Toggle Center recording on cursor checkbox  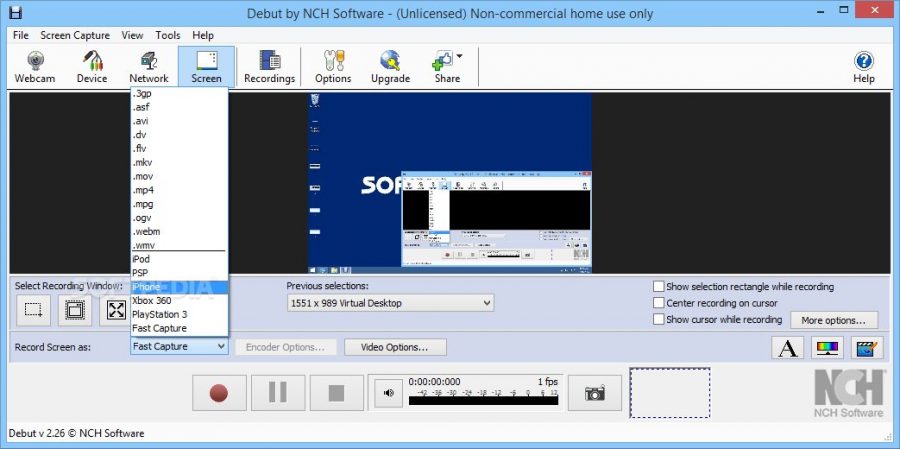[x=659, y=303]
